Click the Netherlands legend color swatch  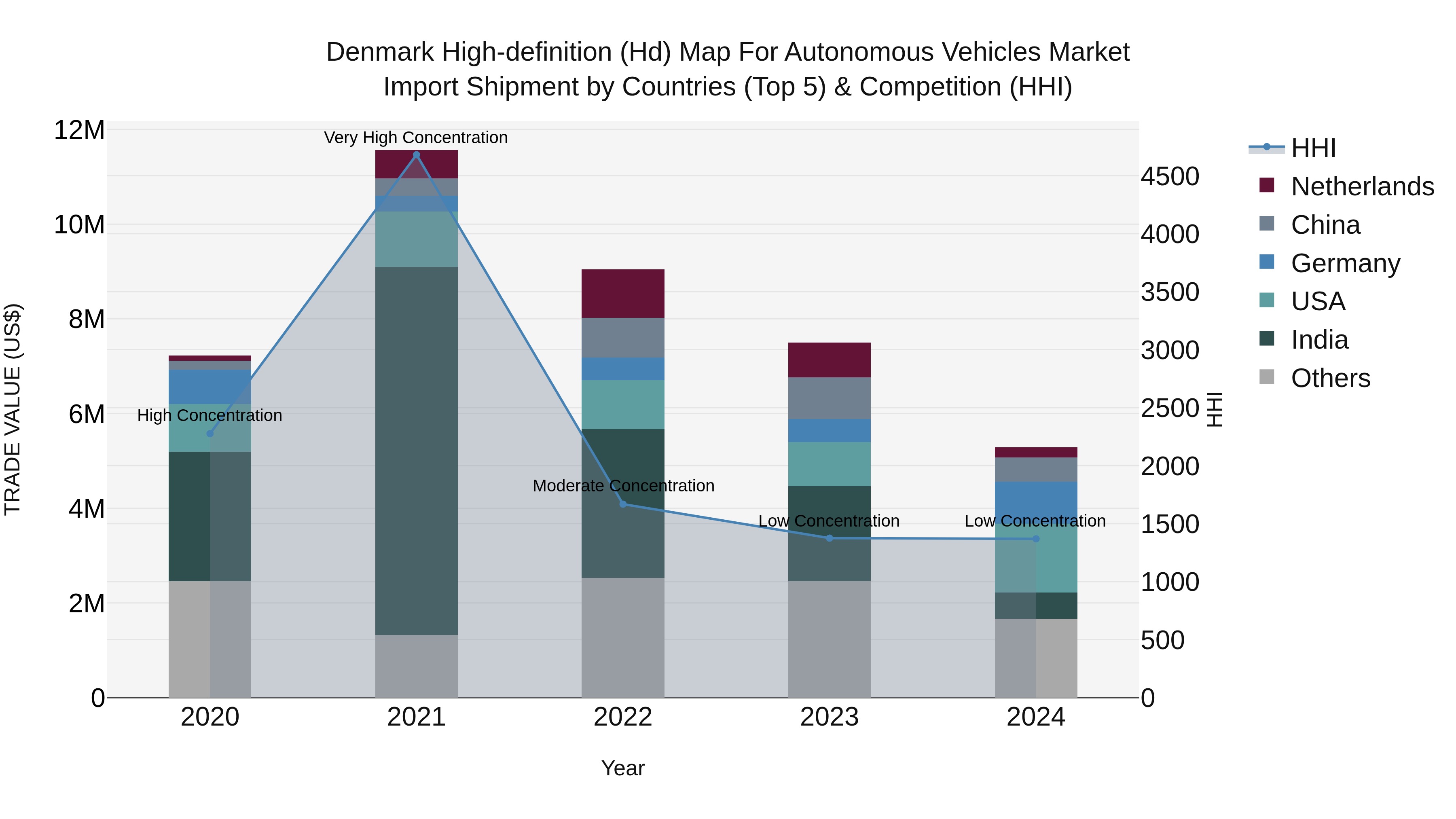pyautogui.click(x=1267, y=185)
